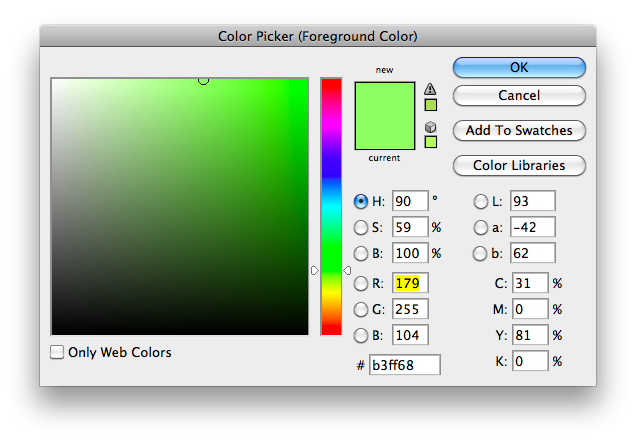Screen dimensions: 636x441
Task: Open Color Libraries
Action: [519, 165]
